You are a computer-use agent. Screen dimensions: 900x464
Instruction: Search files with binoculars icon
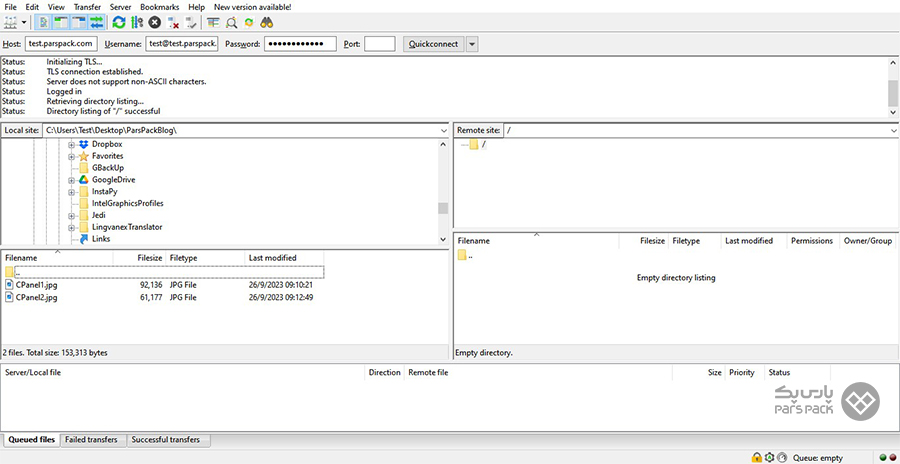pos(267,22)
